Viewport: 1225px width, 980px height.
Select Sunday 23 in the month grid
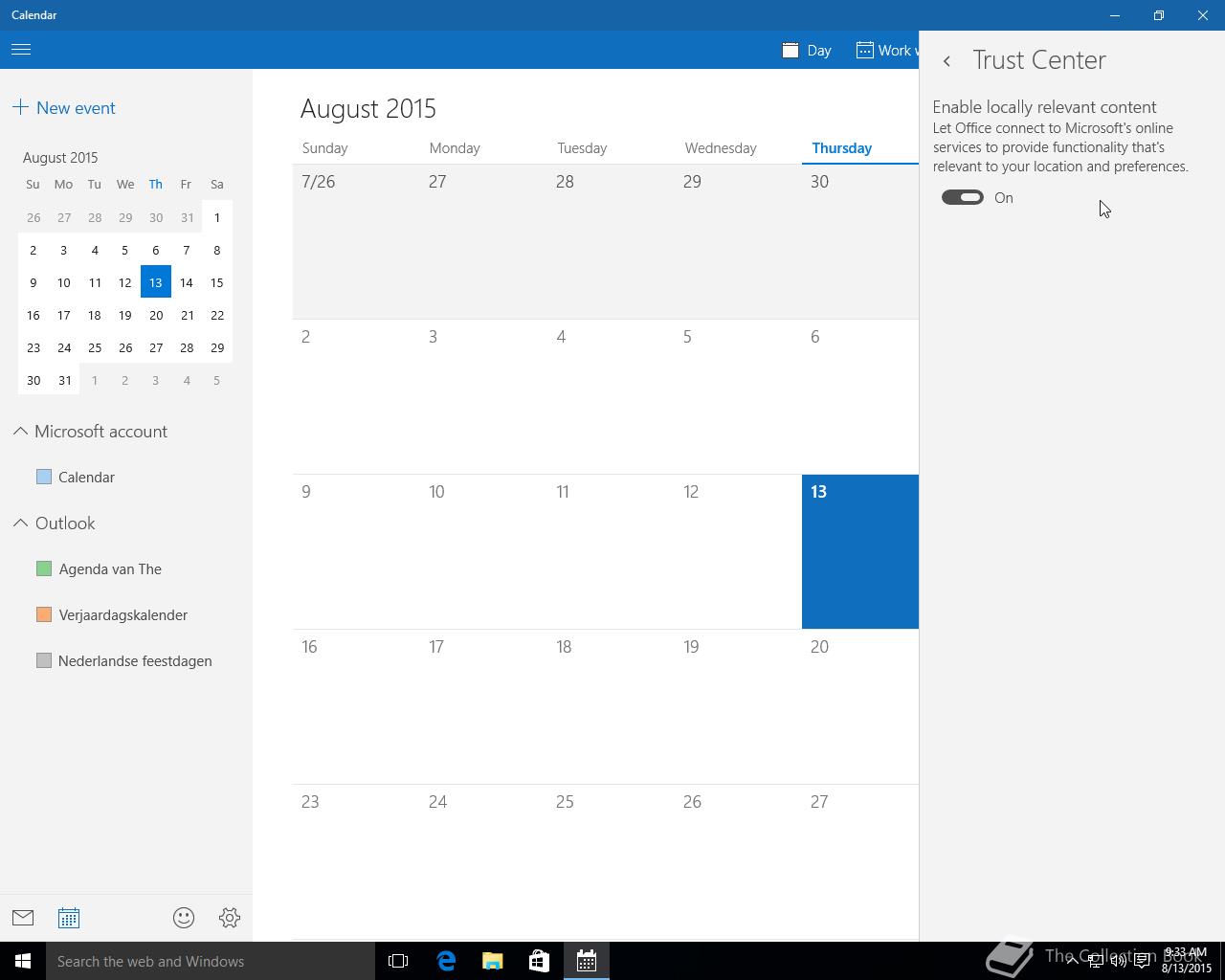pyautogui.click(x=356, y=861)
